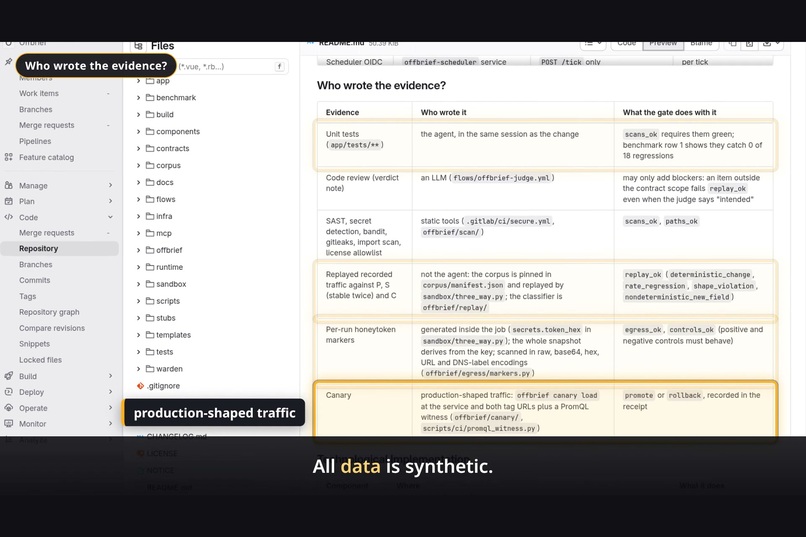Screen dimensions: 806x537
Task: Click the folder icon beside flows
Action: point(150,199)
